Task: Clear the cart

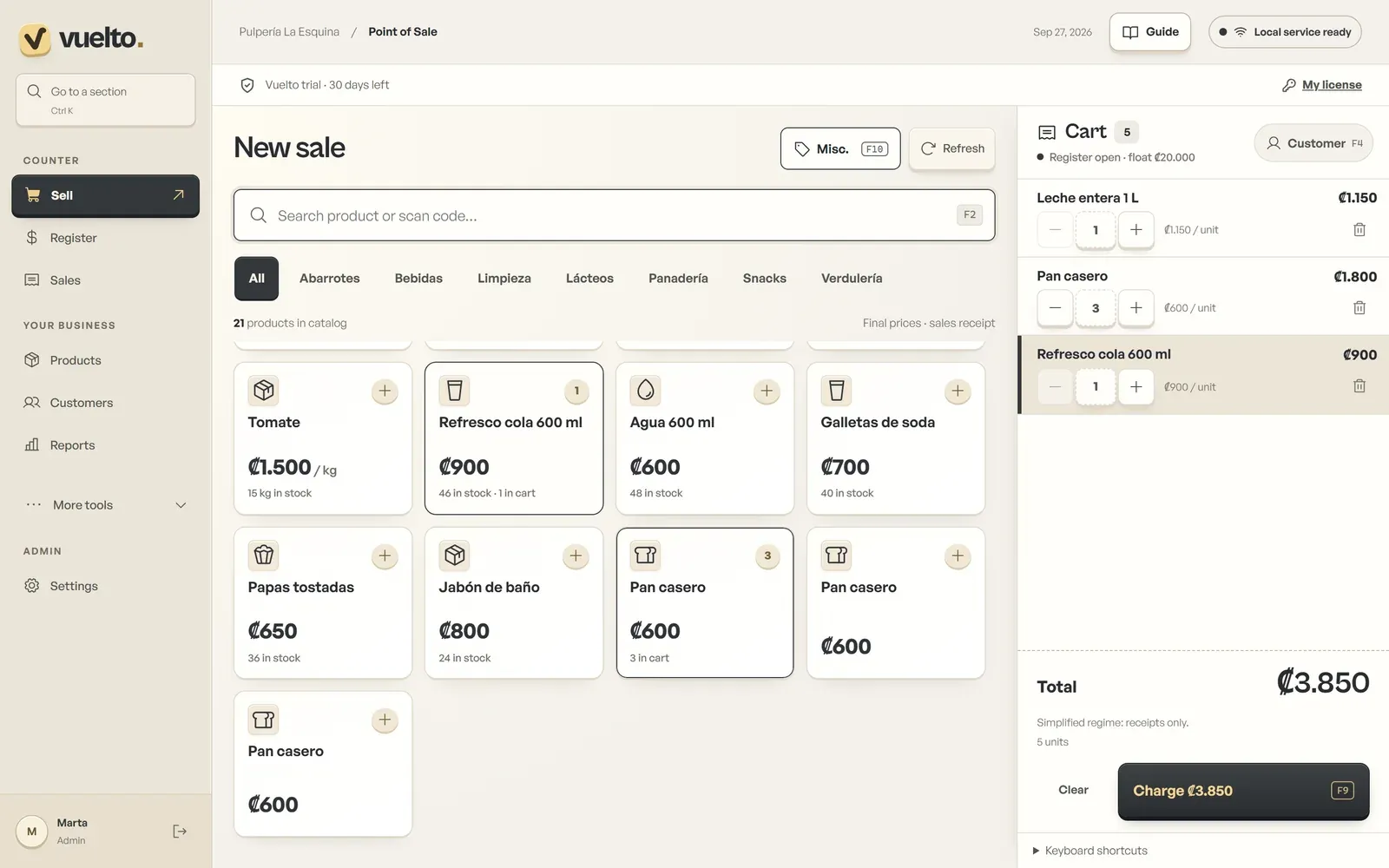Action: tap(1073, 790)
